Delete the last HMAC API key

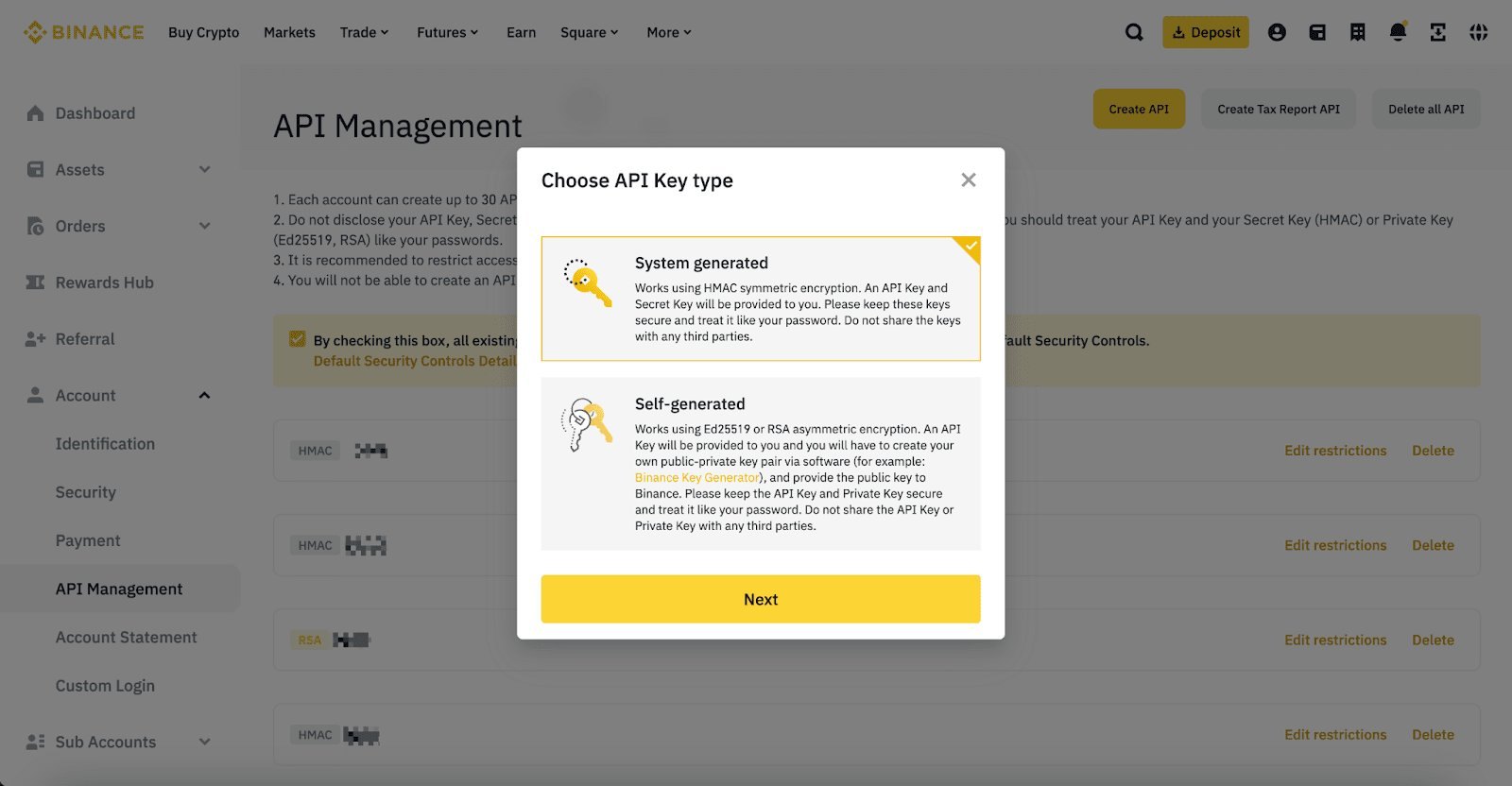[1433, 734]
